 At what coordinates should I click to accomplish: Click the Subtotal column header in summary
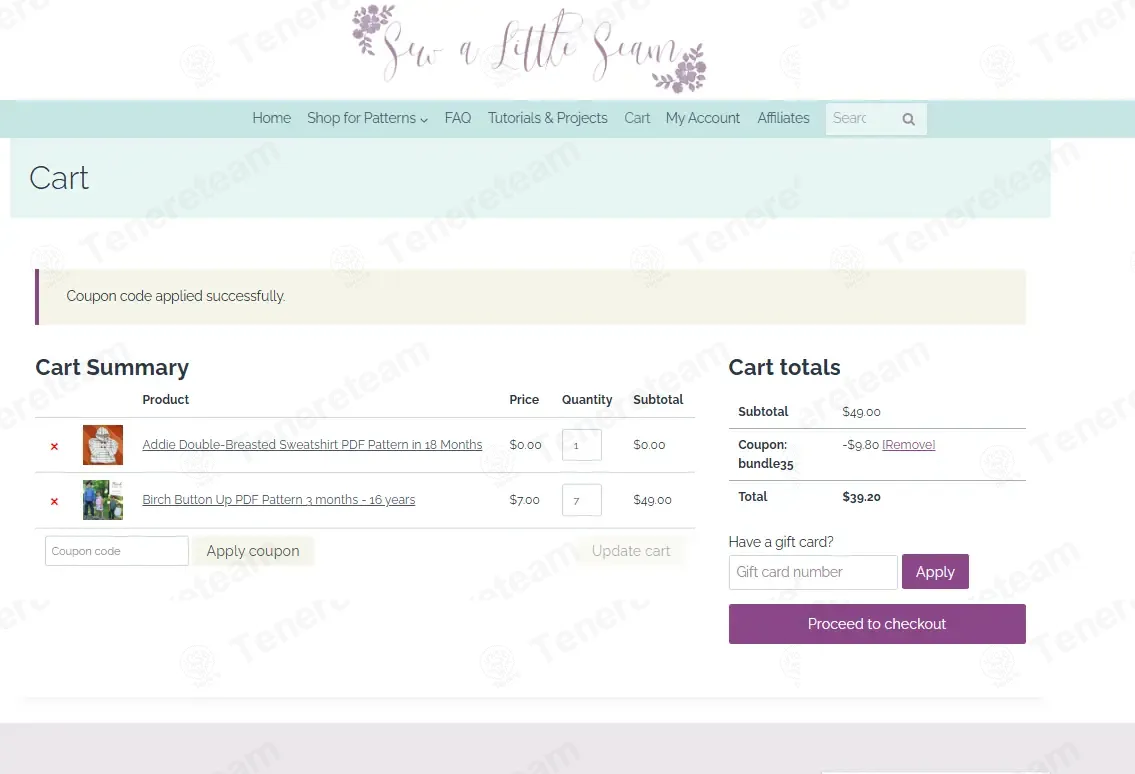pos(658,400)
